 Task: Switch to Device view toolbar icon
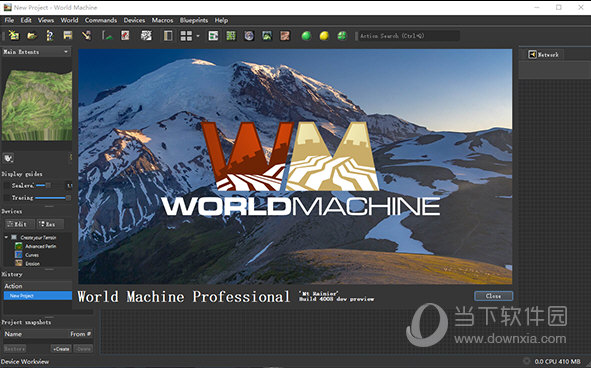(213, 36)
